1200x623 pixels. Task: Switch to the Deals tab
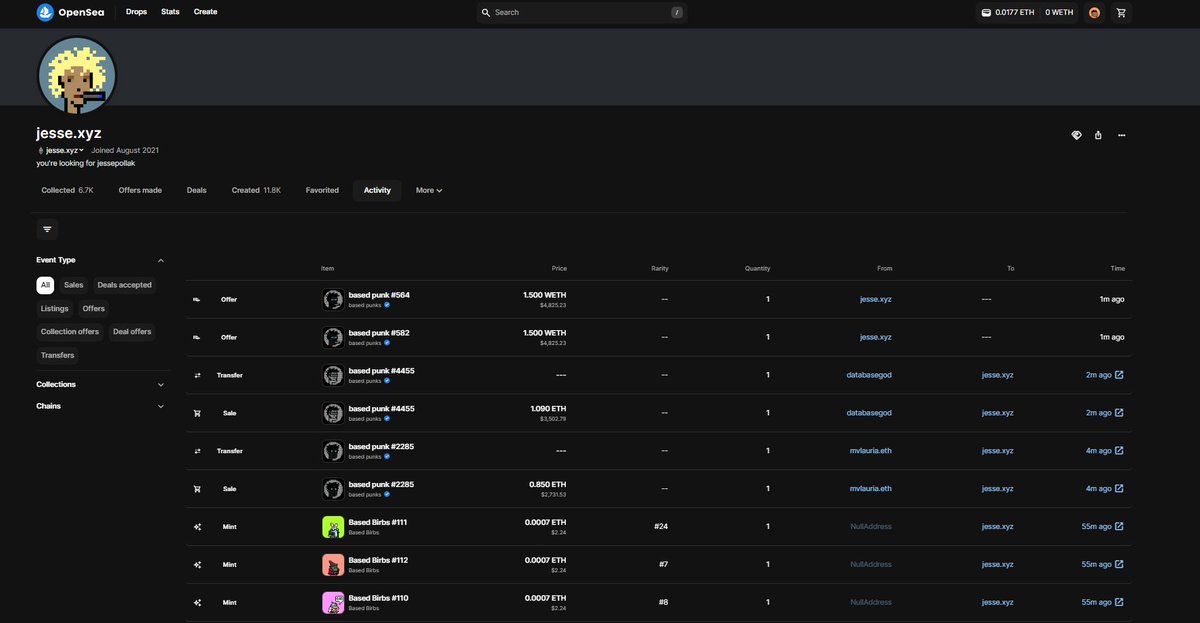point(197,190)
